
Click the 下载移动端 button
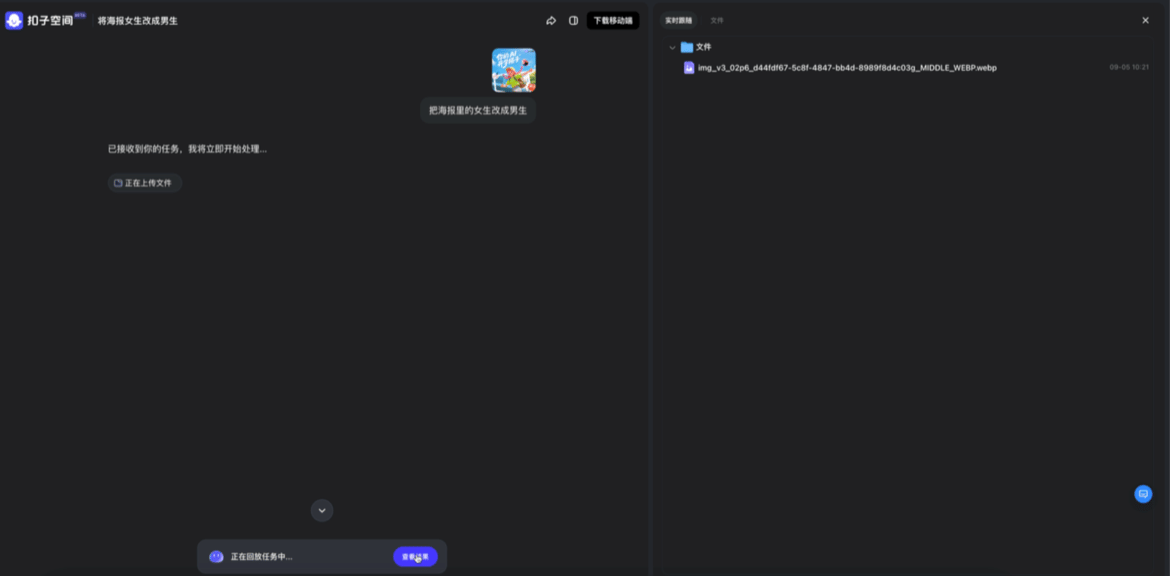pyautogui.click(x=612, y=20)
